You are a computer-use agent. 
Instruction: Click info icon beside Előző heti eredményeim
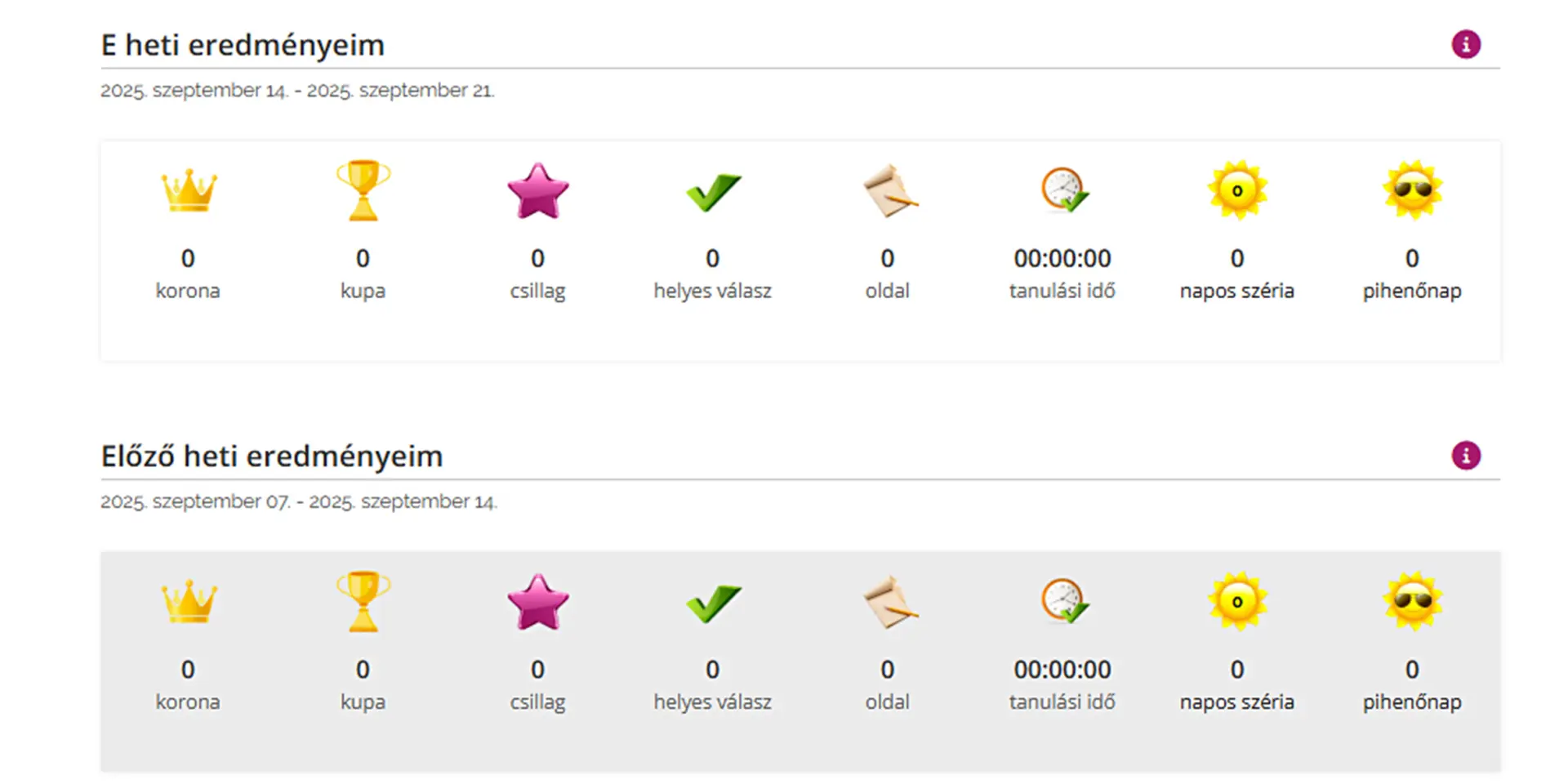[x=1466, y=456]
